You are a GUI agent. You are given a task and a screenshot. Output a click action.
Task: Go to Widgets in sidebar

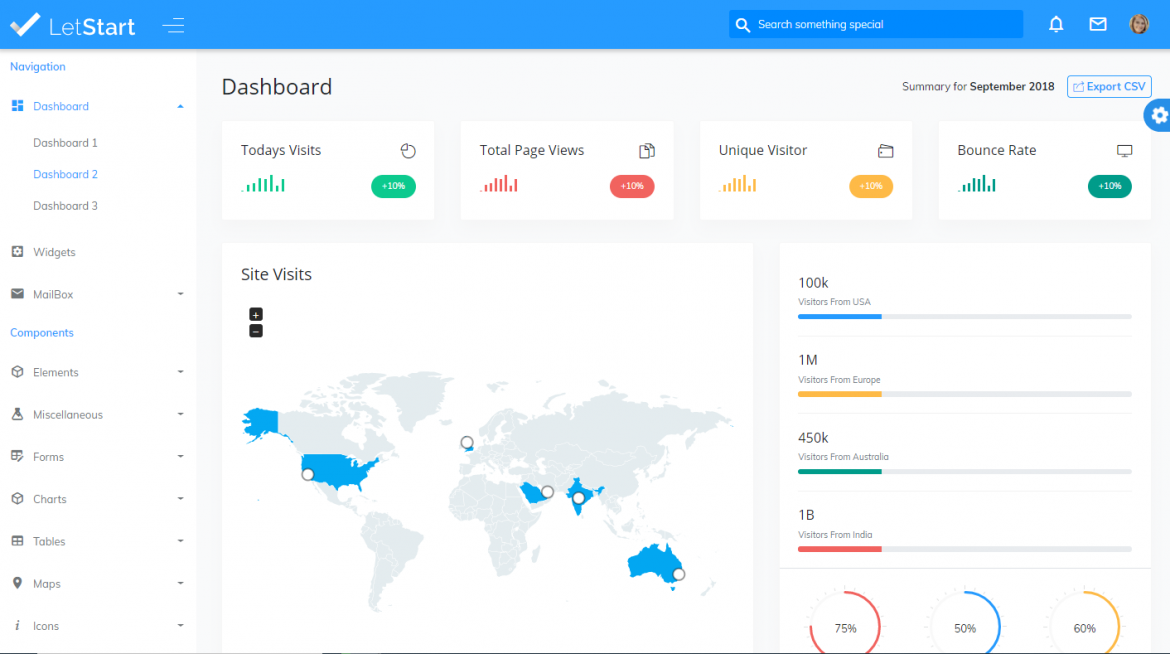click(54, 252)
